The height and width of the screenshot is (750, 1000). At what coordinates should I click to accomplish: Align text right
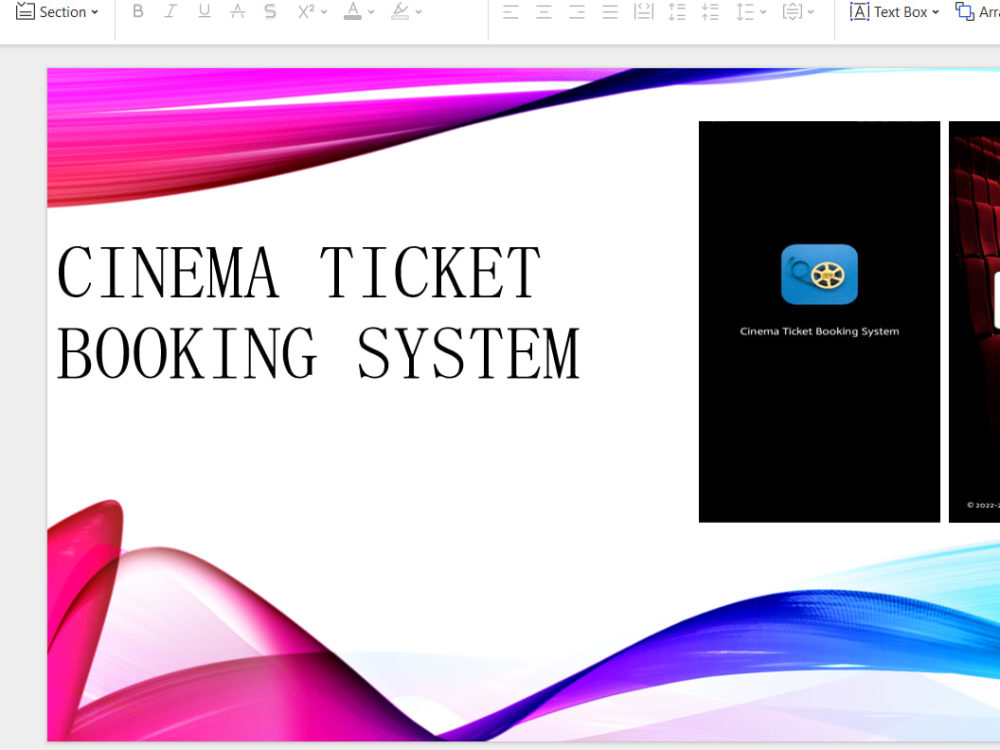point(577,11)
